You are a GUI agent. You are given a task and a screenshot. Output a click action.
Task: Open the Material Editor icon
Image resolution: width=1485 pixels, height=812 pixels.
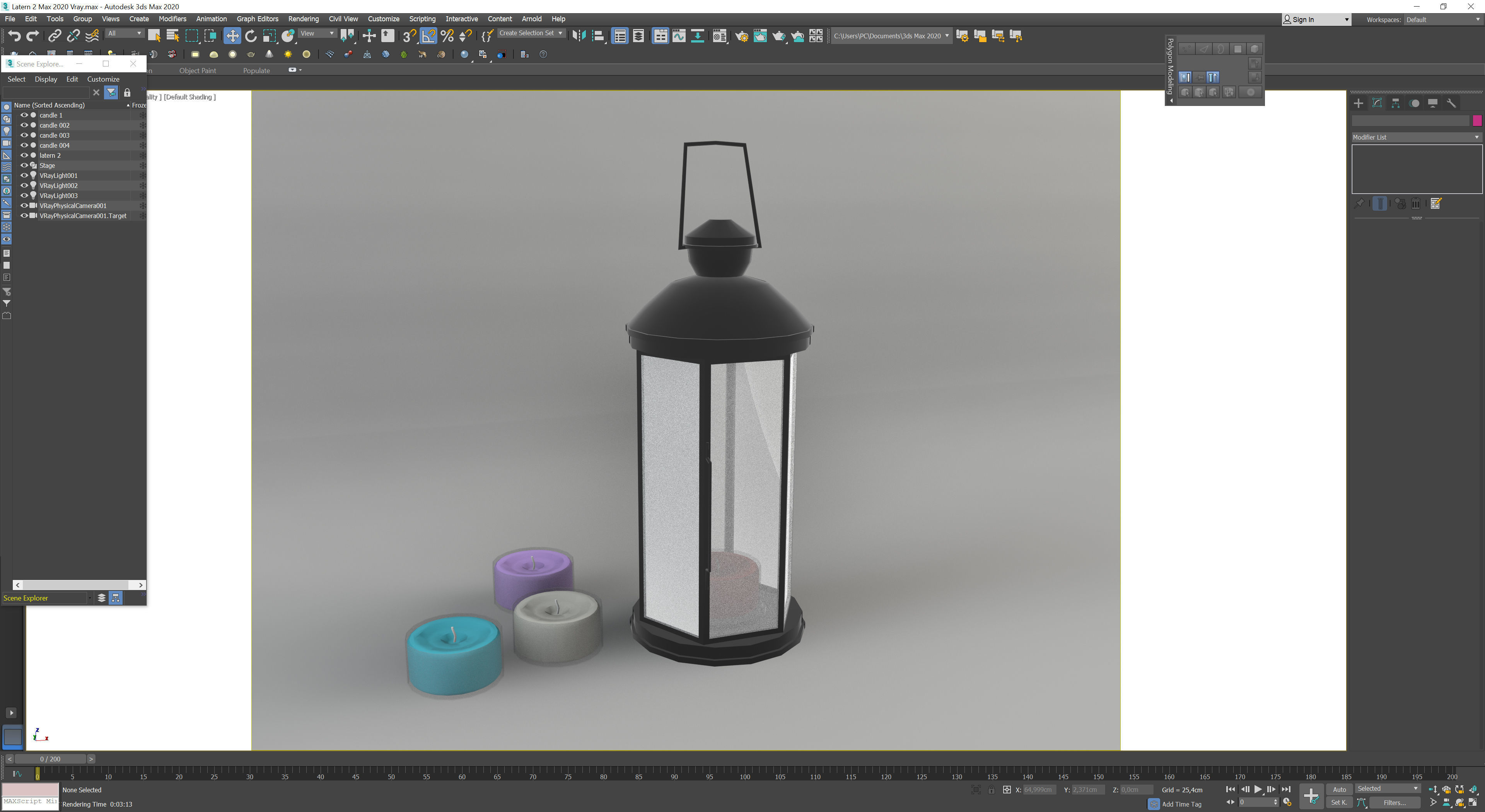719,36
